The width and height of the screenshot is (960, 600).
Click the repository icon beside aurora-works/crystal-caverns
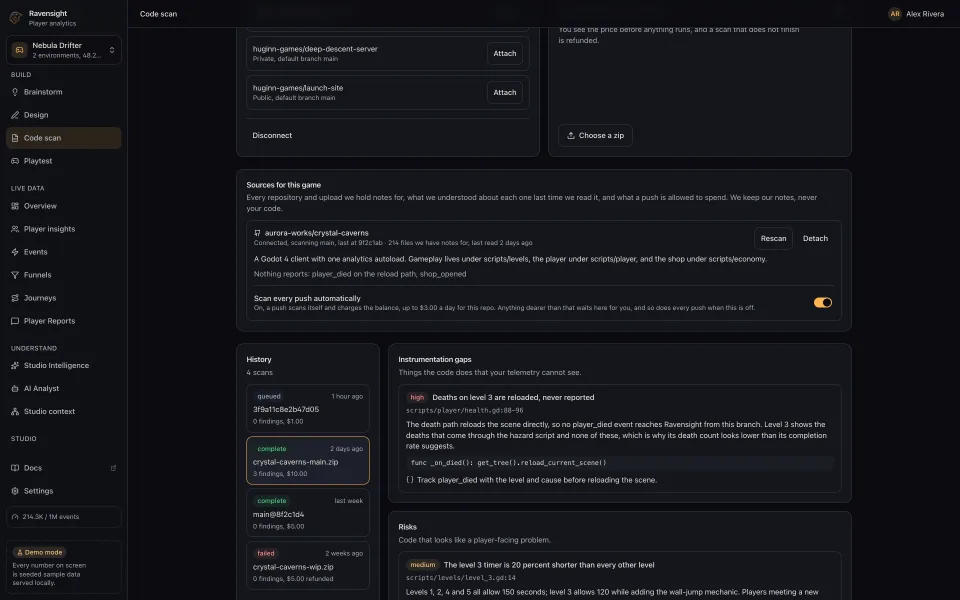click(x=257, y=233)
